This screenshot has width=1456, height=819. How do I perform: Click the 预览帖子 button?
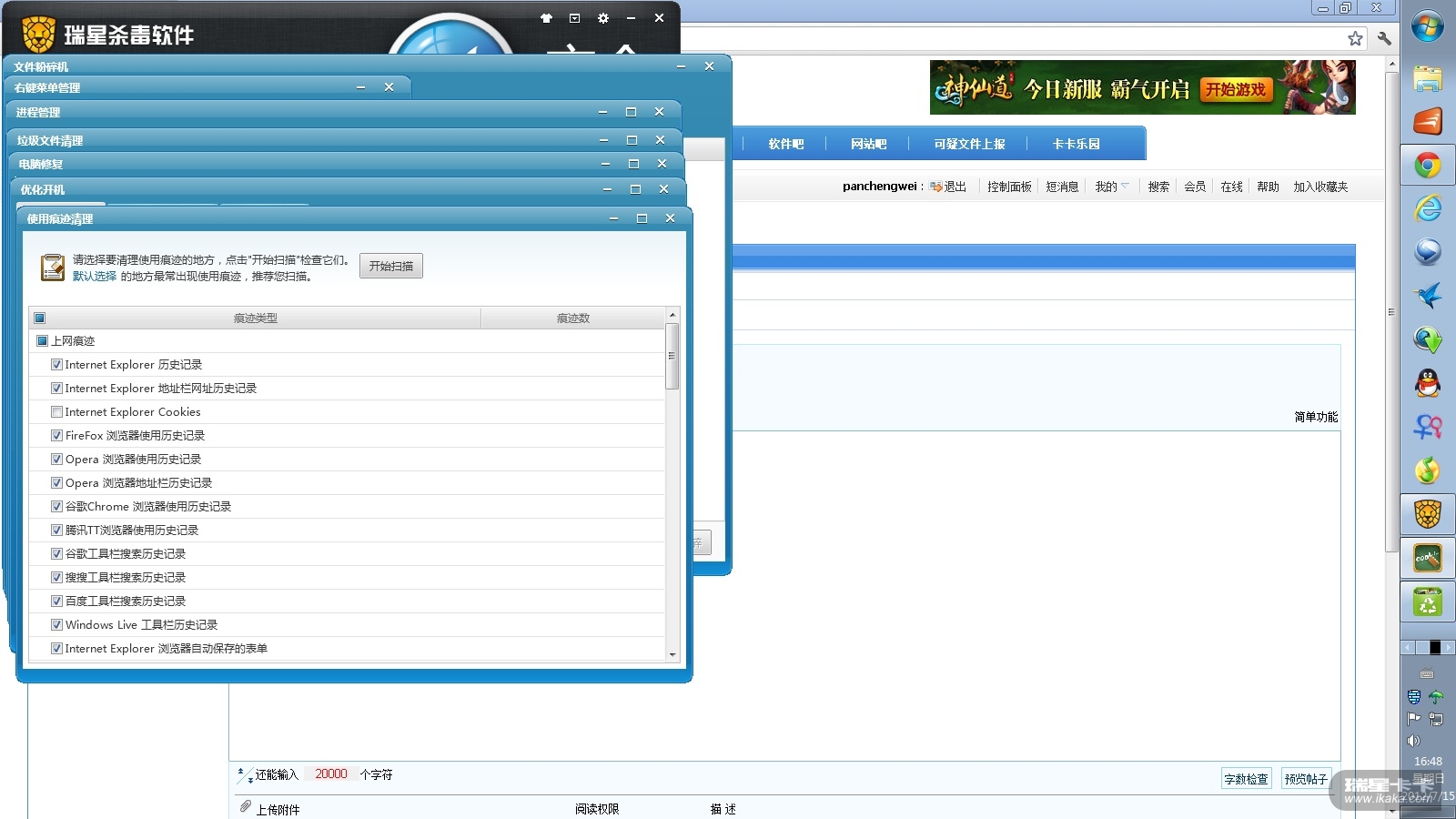pyautogui.click(x=1306, y=779)
